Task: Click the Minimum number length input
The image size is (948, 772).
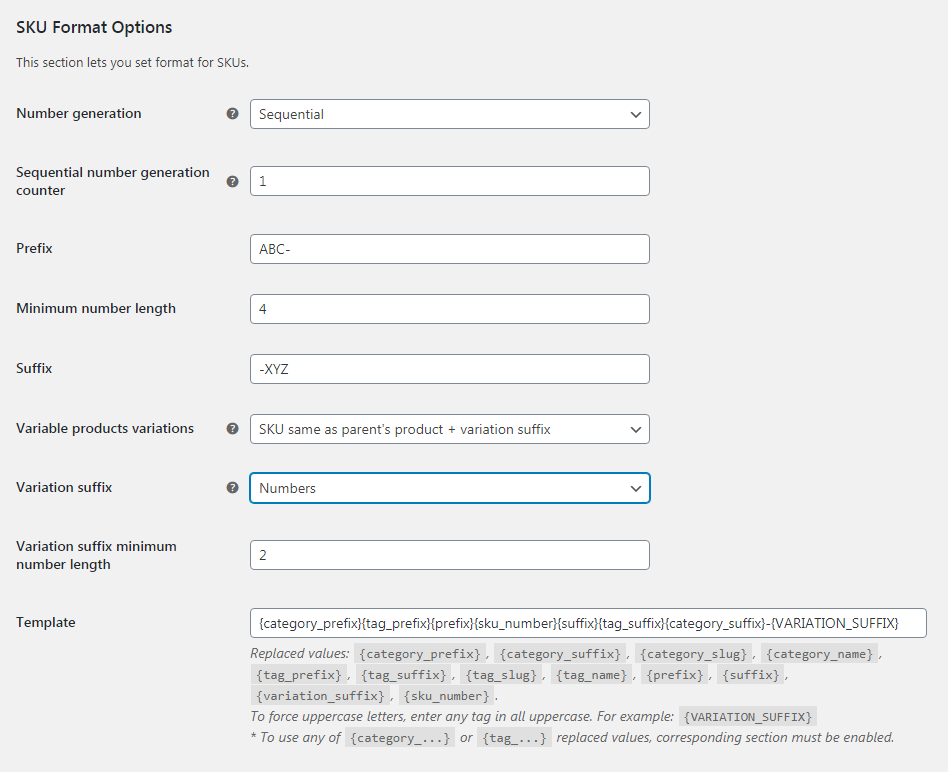Action: click(450, 309)
